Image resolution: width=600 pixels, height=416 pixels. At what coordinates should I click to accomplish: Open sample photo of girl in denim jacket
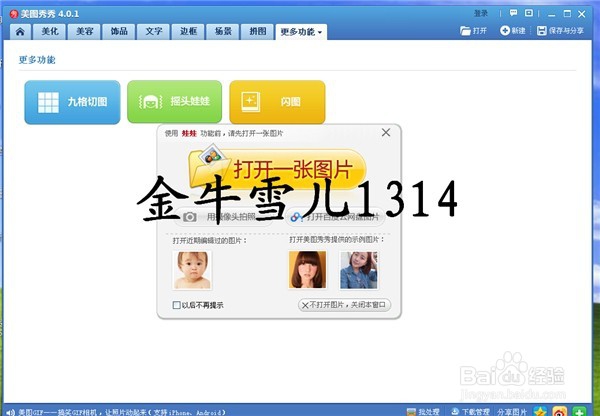(x=359, y=270)
